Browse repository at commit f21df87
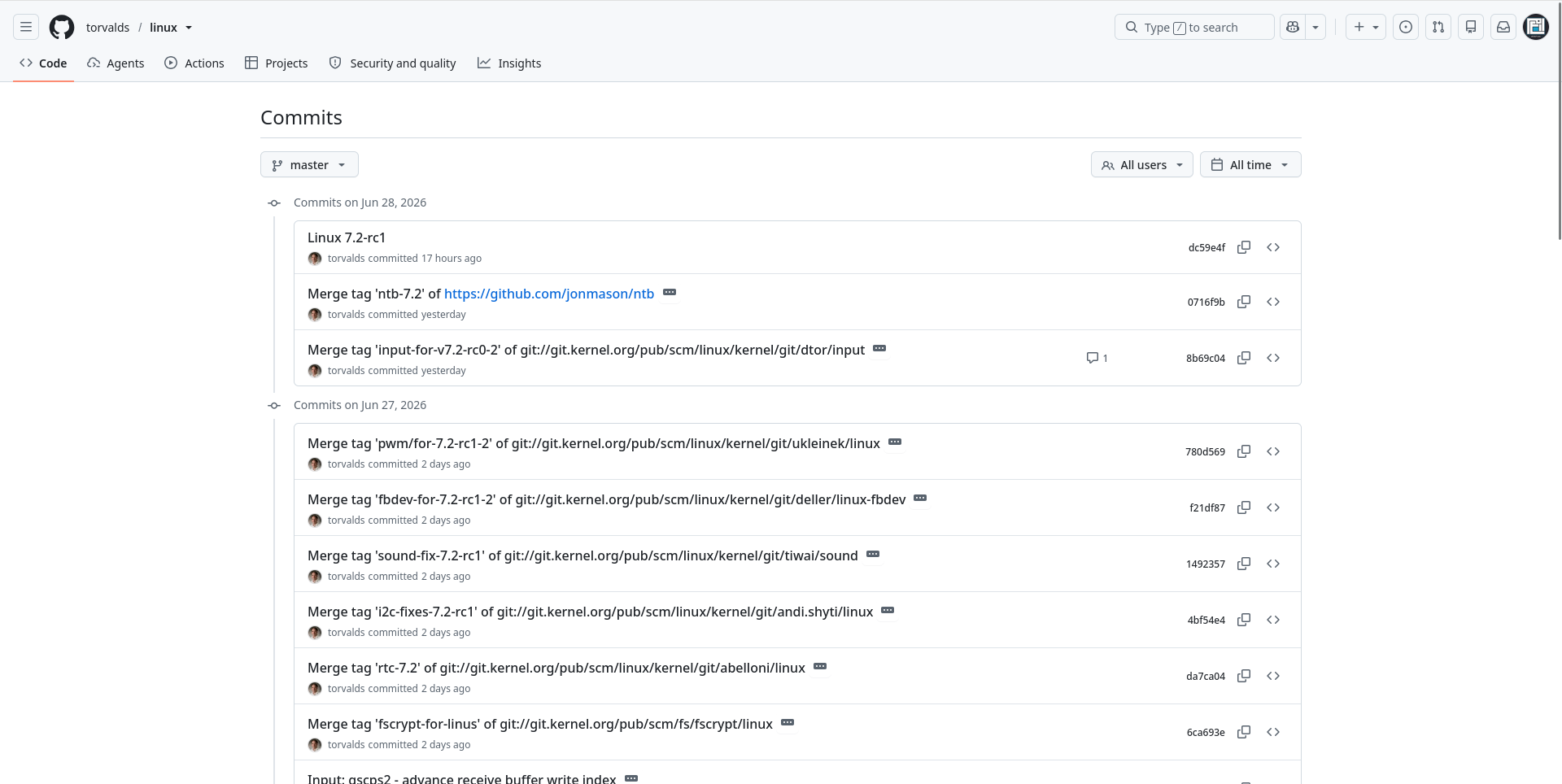This screenshot has height=784, width=1562. (x=1273, y=507)
